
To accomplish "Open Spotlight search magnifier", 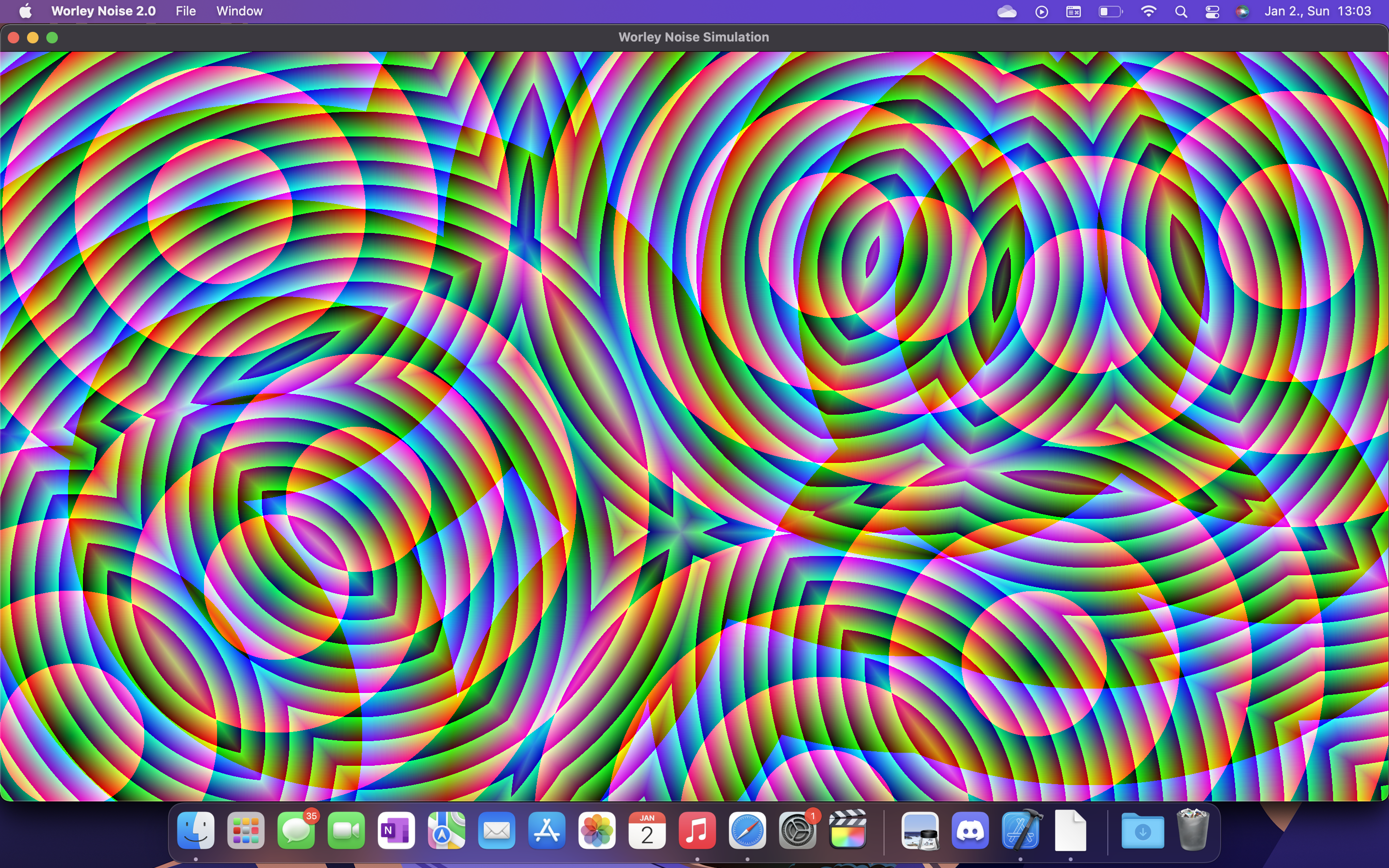I will coord(1181,12).
